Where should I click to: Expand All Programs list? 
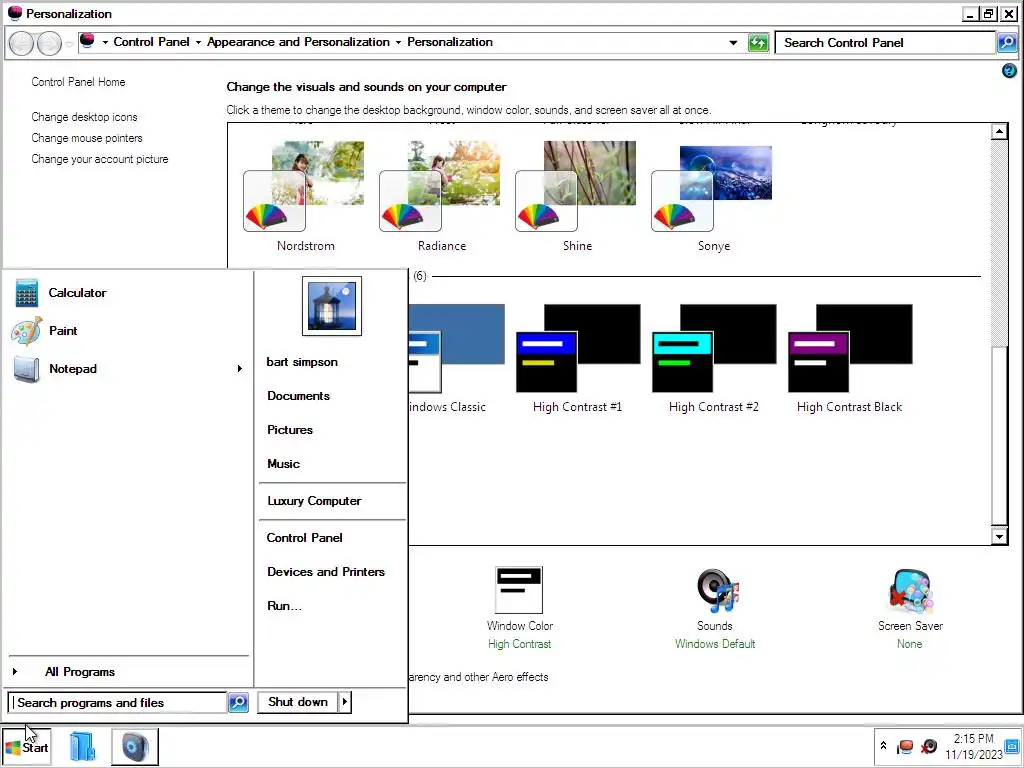[x=80, y=672]
